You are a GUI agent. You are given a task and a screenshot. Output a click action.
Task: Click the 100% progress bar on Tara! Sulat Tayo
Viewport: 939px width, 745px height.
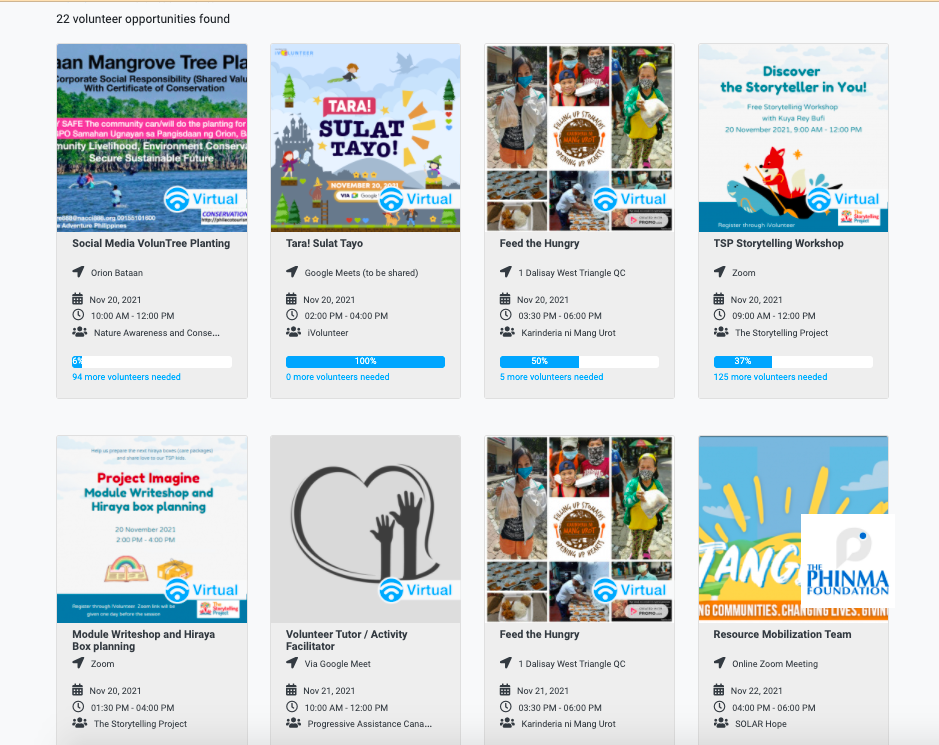pos(365,362)
